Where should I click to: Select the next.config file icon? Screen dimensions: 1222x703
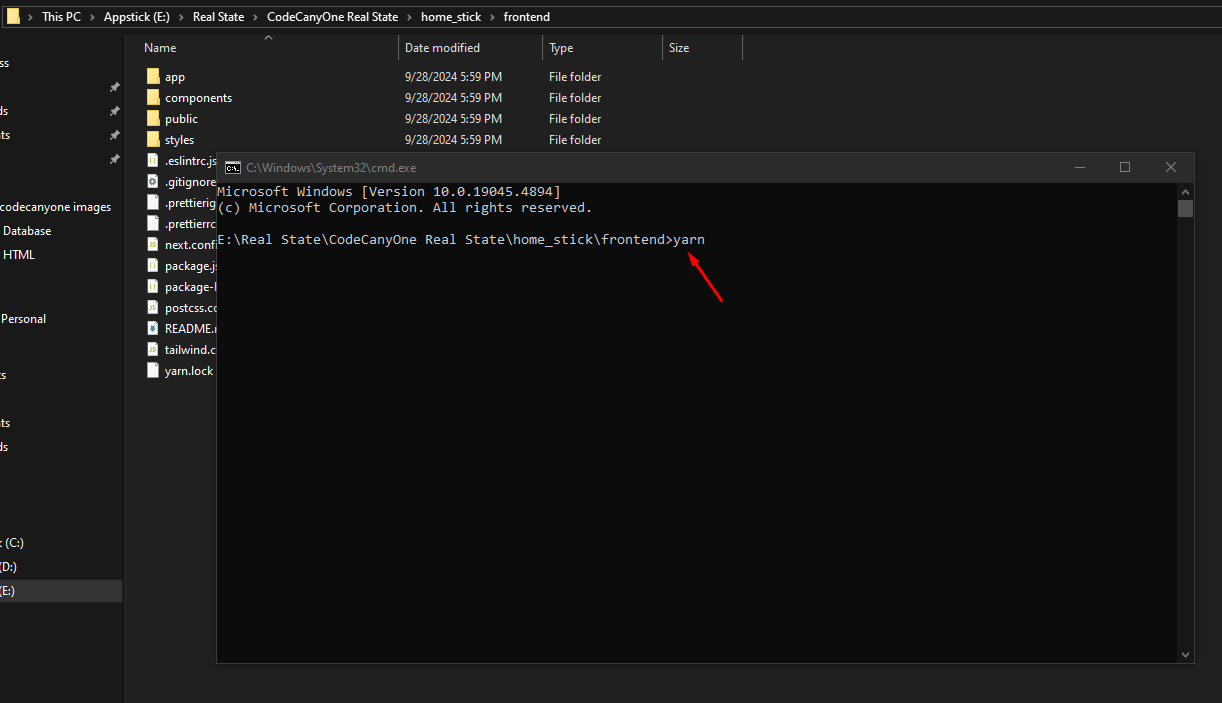pyautogui.click(x=153, y=245)
